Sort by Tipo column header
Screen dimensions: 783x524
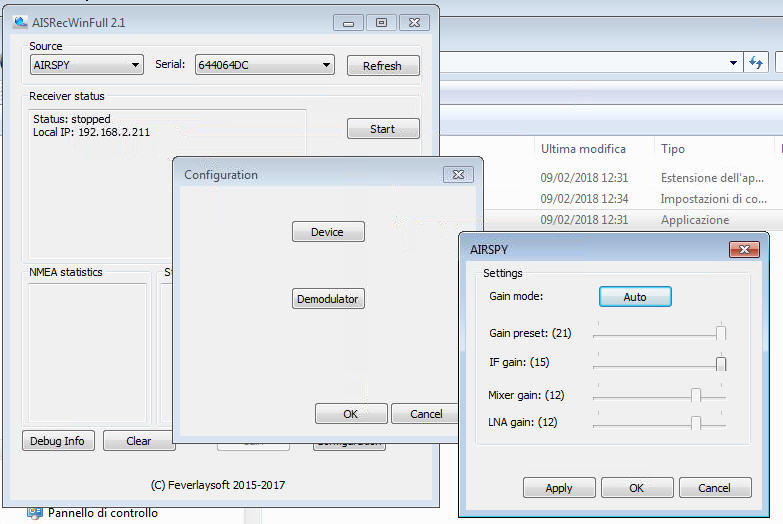pyautogui.click(x=673, y=149)
